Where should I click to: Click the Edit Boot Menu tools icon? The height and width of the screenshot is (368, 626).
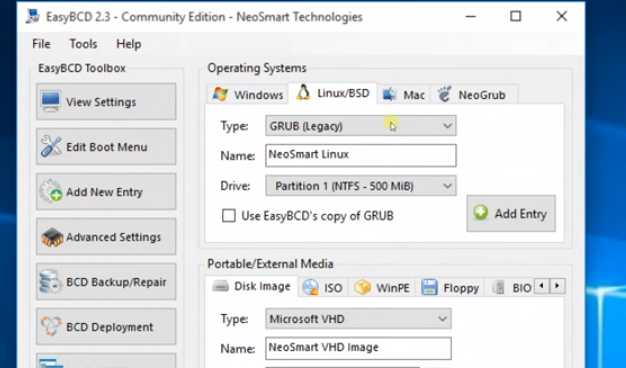[x=51, y=146]
